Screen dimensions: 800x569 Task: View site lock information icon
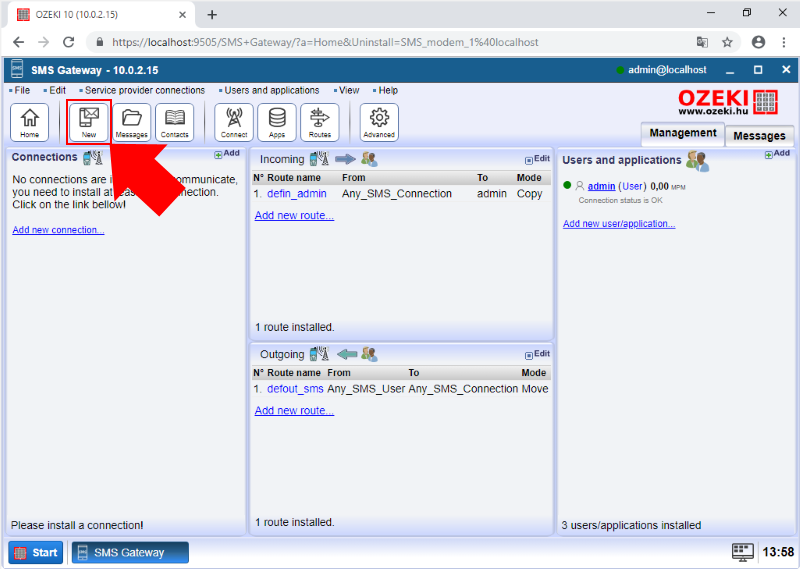(100, 42)
